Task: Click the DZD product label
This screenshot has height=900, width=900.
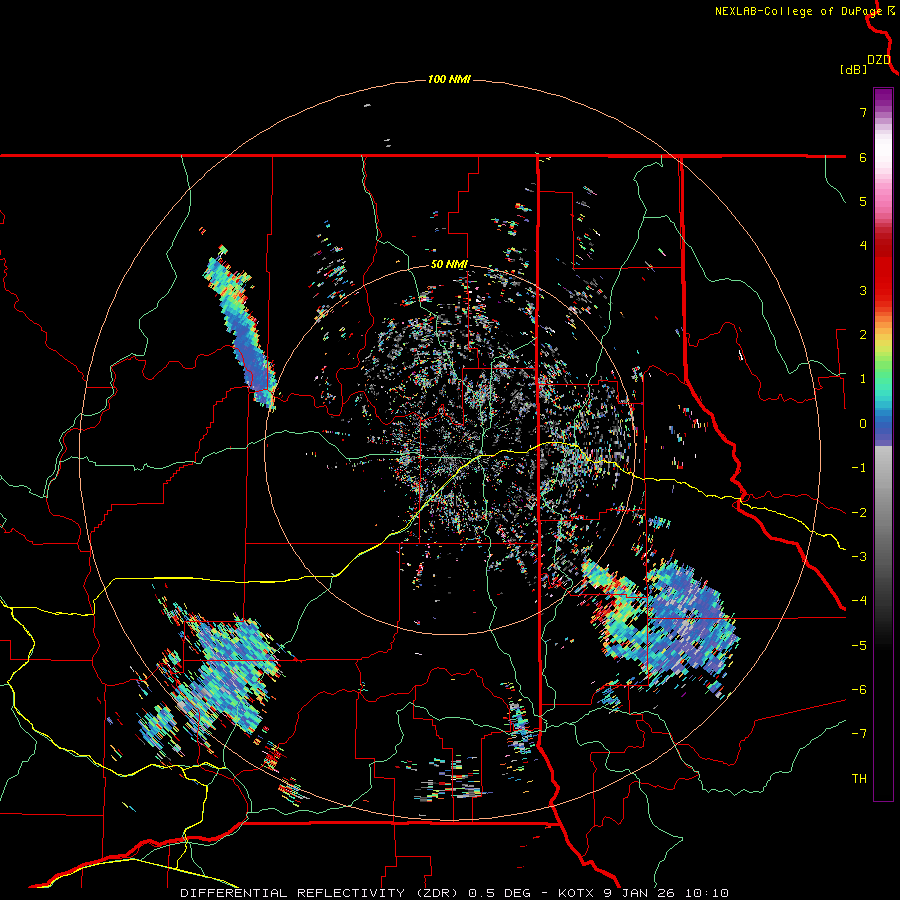Action: (879, 60)
